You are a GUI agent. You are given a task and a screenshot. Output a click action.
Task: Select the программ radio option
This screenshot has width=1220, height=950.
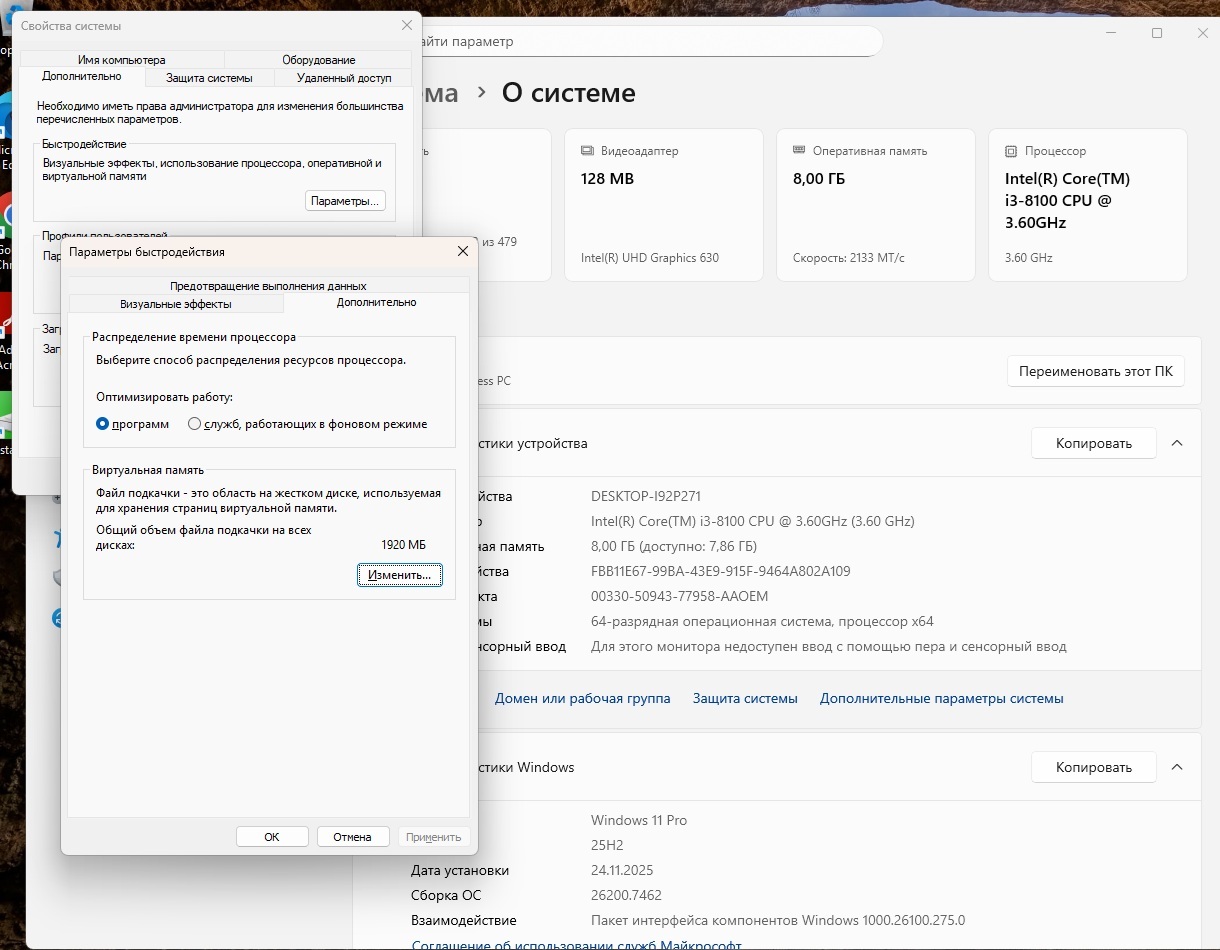(x=102, y=424)
